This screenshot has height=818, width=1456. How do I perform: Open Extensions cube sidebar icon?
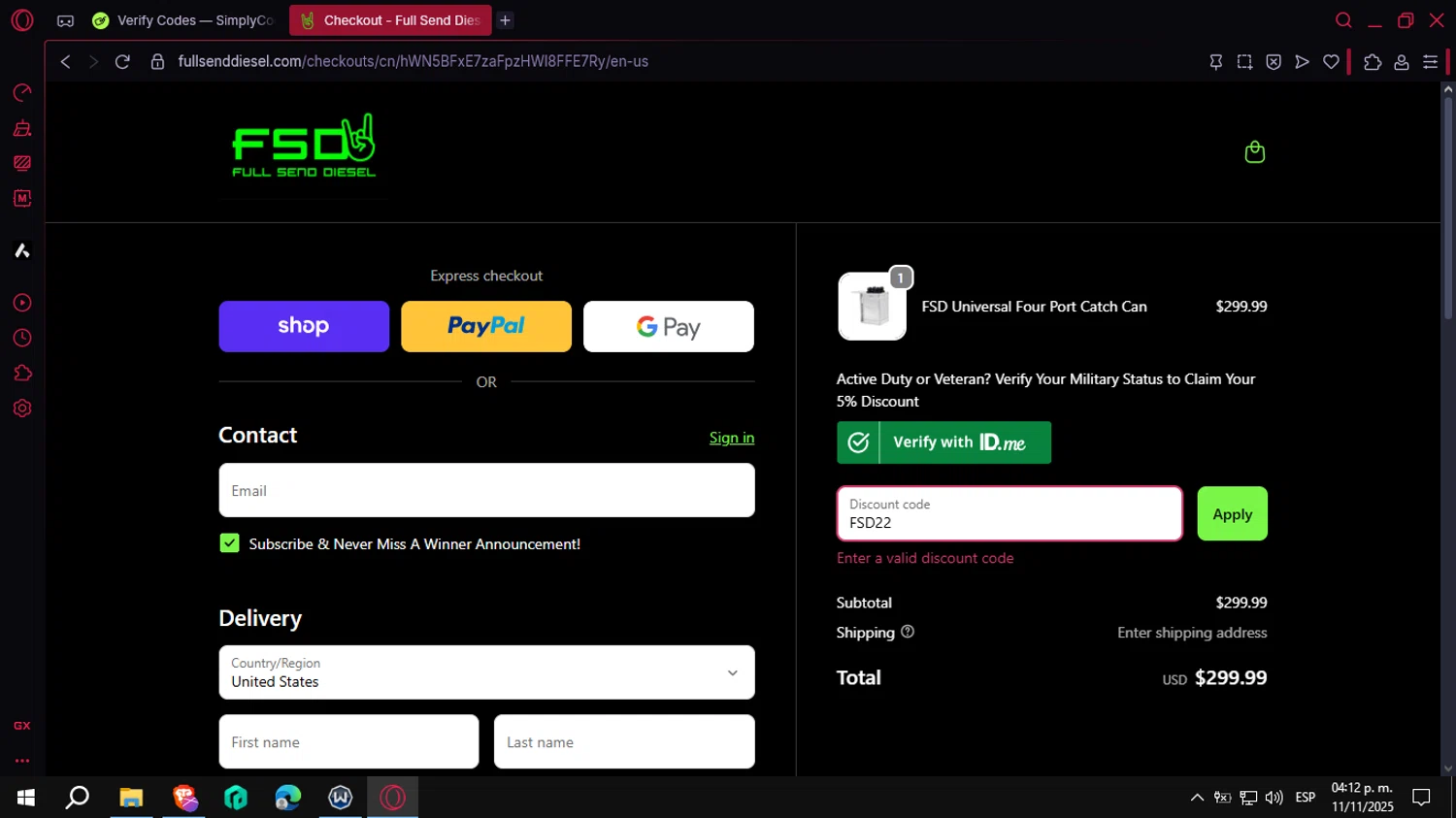(22, 373)
